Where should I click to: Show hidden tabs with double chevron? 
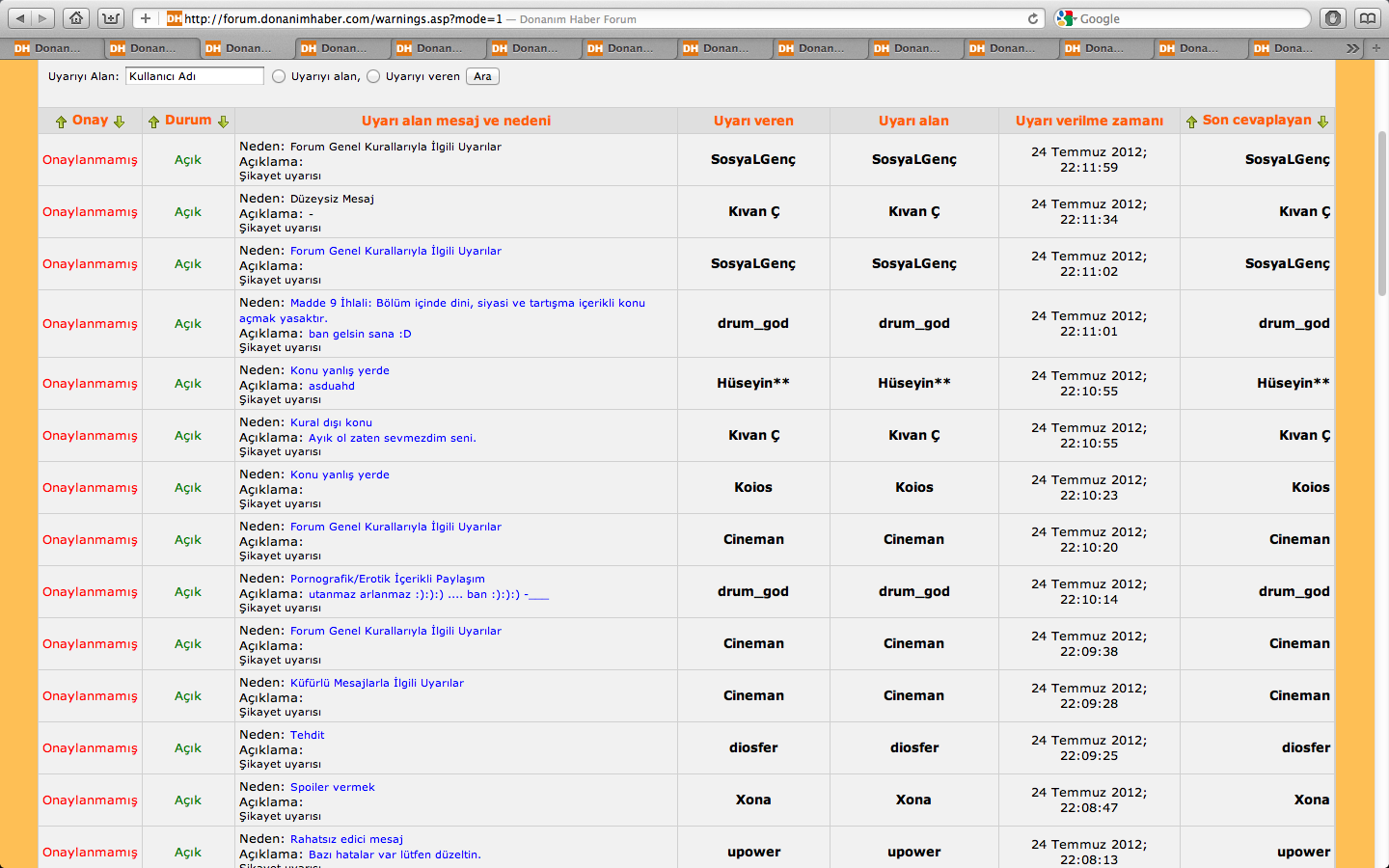(x=1352, y=48)
